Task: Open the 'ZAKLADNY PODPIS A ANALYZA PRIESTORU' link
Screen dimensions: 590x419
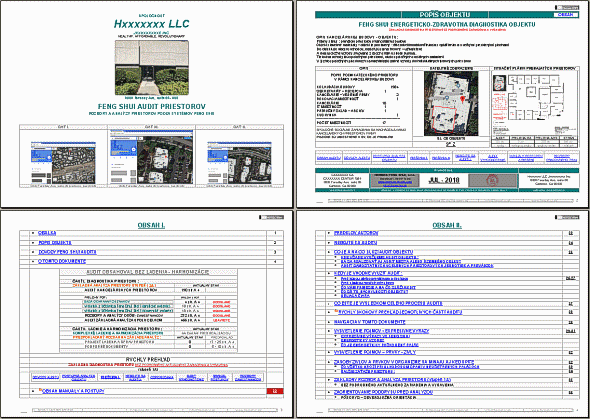Action: click(392, 380)
